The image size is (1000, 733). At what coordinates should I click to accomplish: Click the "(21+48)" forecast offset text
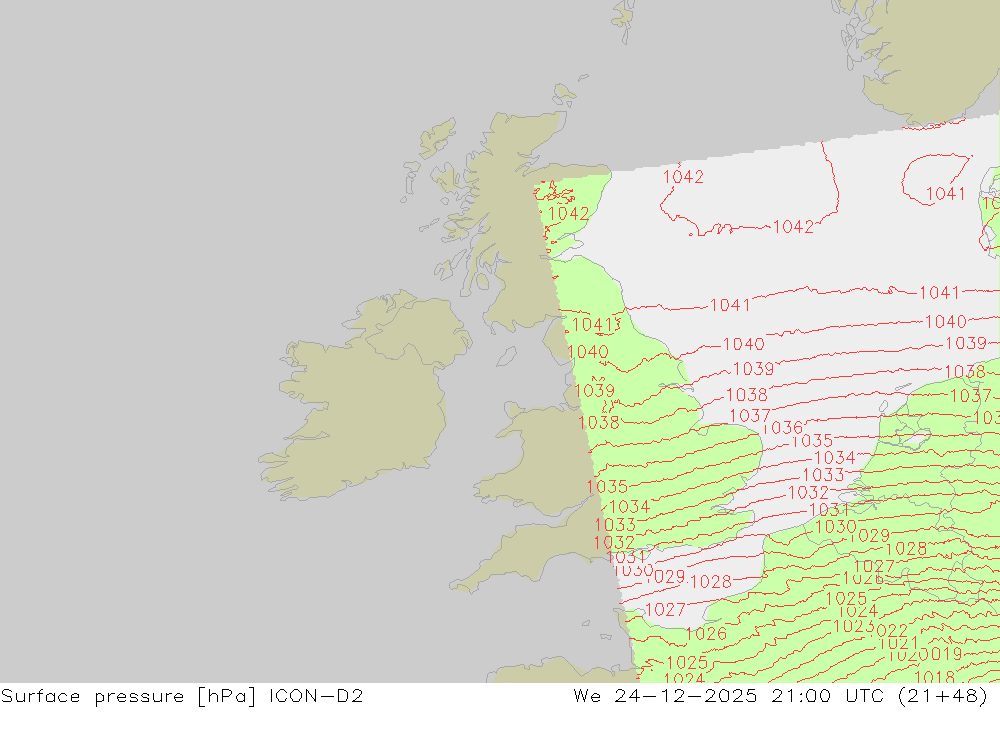942,695
